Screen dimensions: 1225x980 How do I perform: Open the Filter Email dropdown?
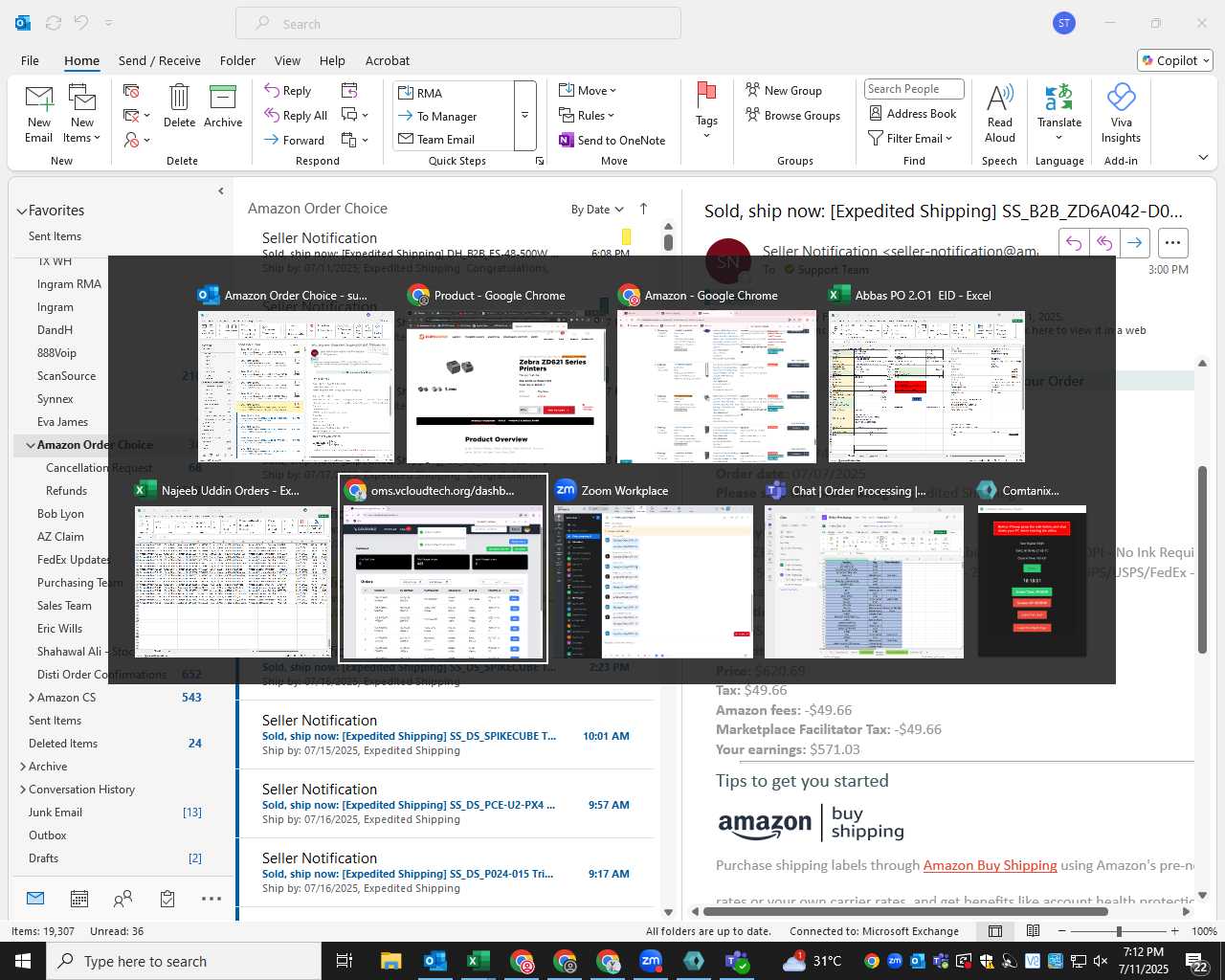coord(910,138)
